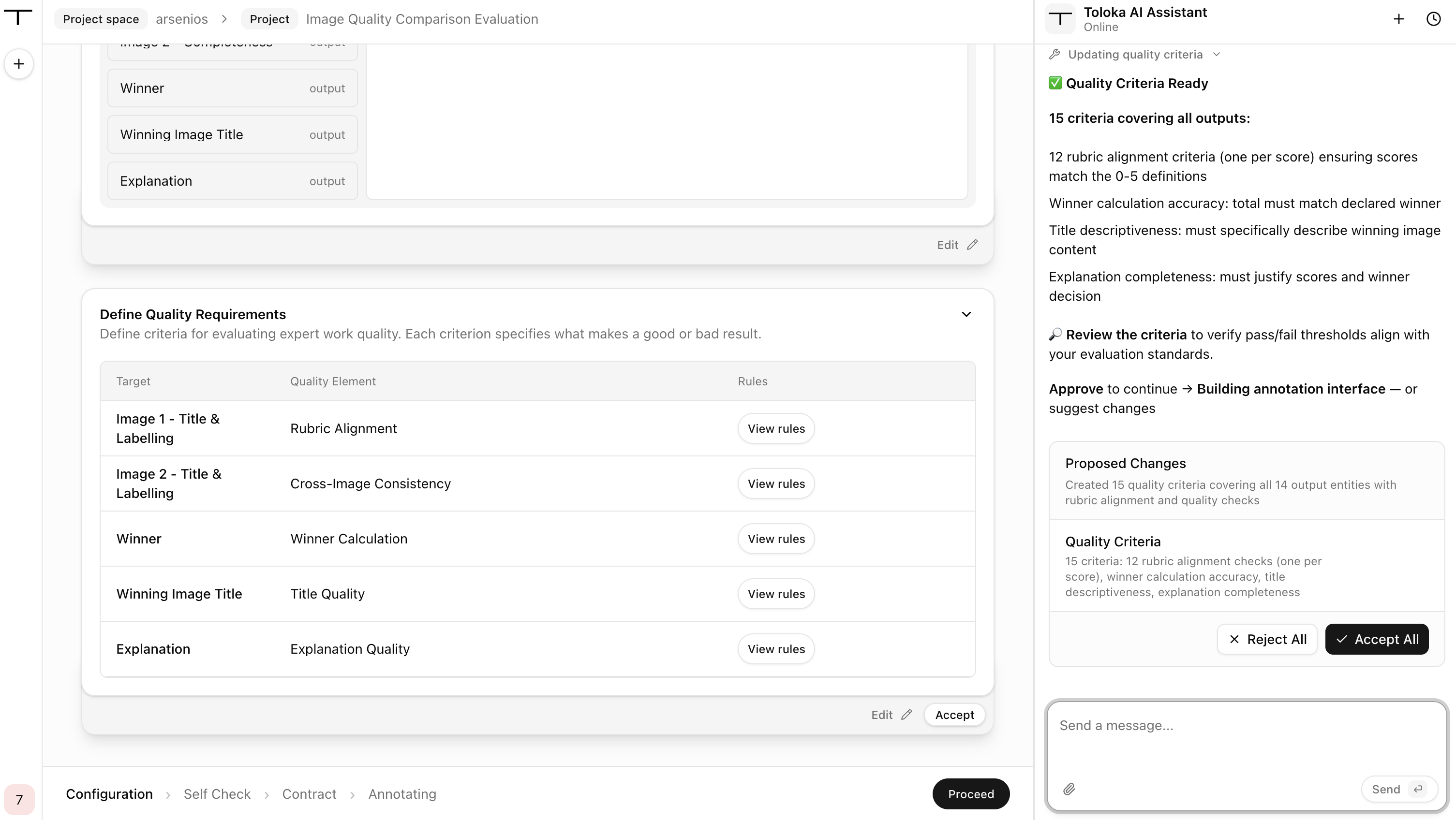Open the notification badge showing 7
The width and height of the screenshot is (1456, 820).
19,800
